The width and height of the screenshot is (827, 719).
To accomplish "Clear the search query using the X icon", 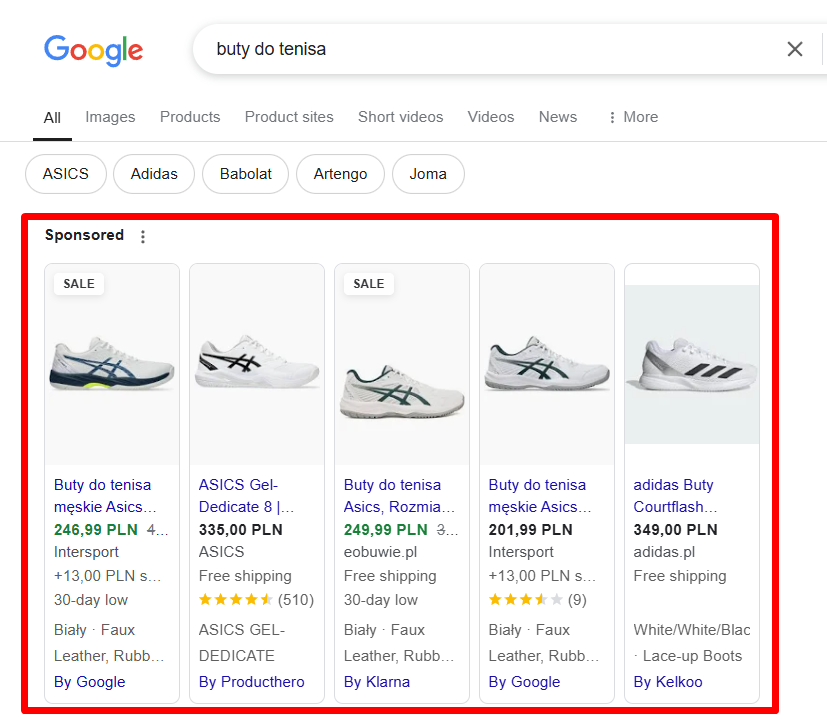I will pyautogui.click(x=795, y=48).
